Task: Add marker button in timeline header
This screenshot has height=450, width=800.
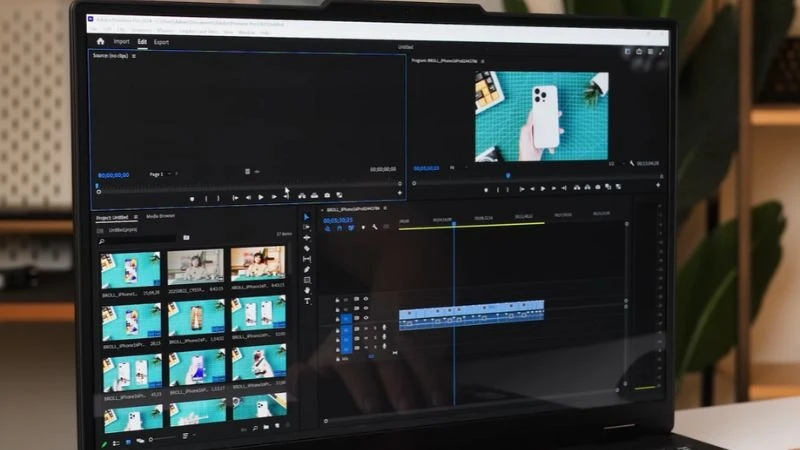Action: pyautogui.click(x=363, y=228)
